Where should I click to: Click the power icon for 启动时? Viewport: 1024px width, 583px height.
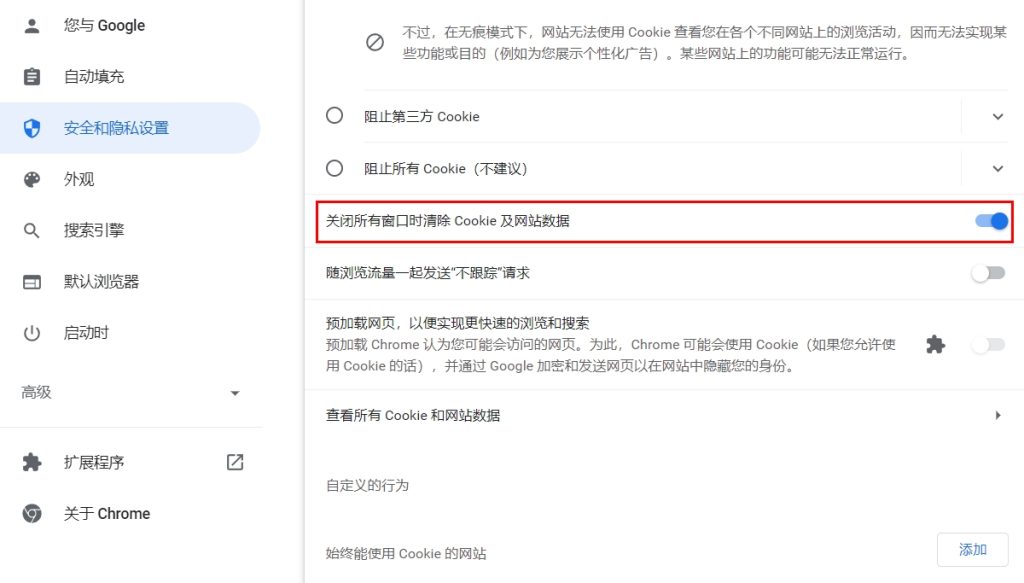31,333
